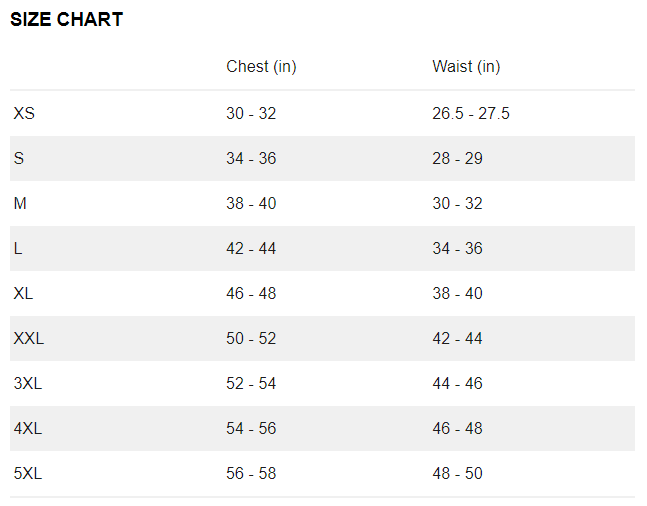
Task: Select the Chest (in) column header
Action: tap(261, 66)
